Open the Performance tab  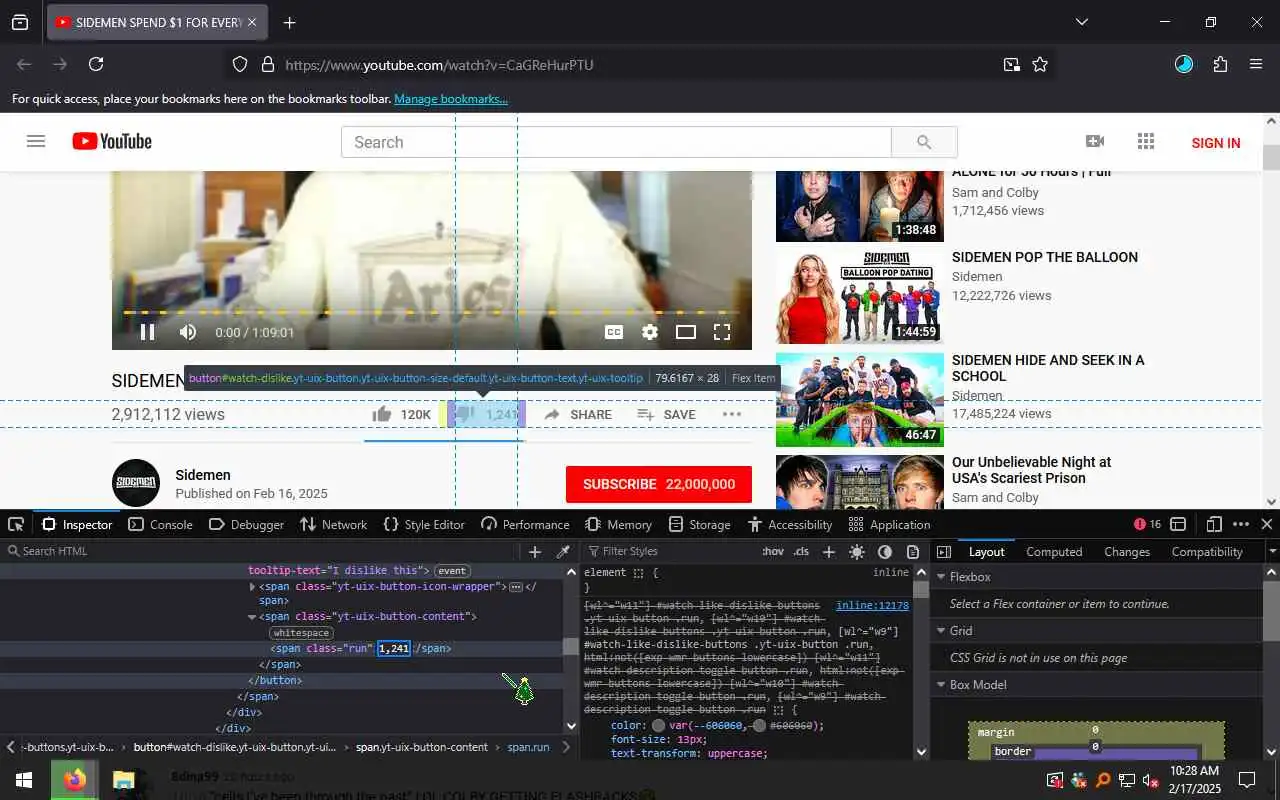525,524
